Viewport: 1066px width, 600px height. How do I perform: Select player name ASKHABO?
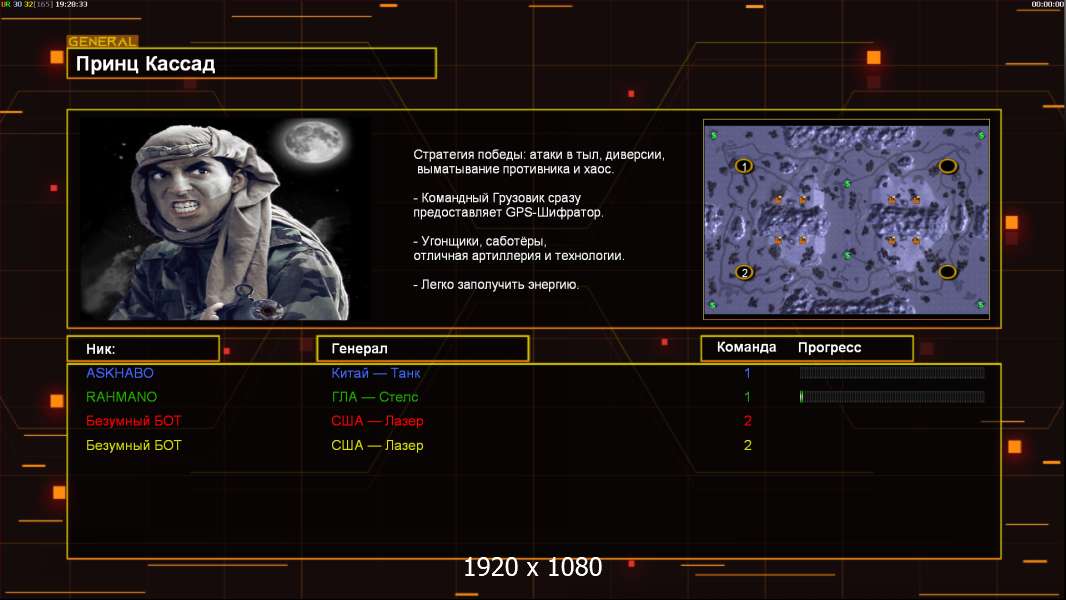(120, 372)
